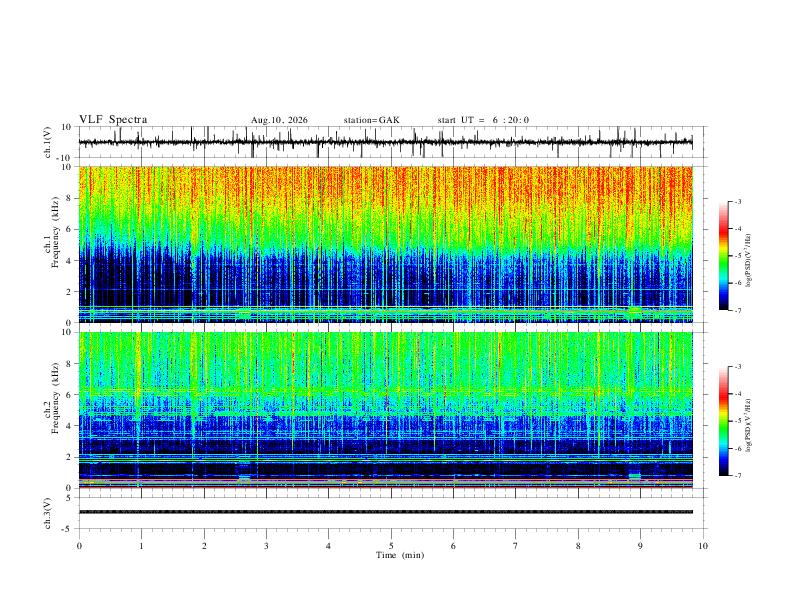The height and width of the screenshot is (612, 792).
Task: Click the ch.1(V) waveform trace
Action: (385, 142)
